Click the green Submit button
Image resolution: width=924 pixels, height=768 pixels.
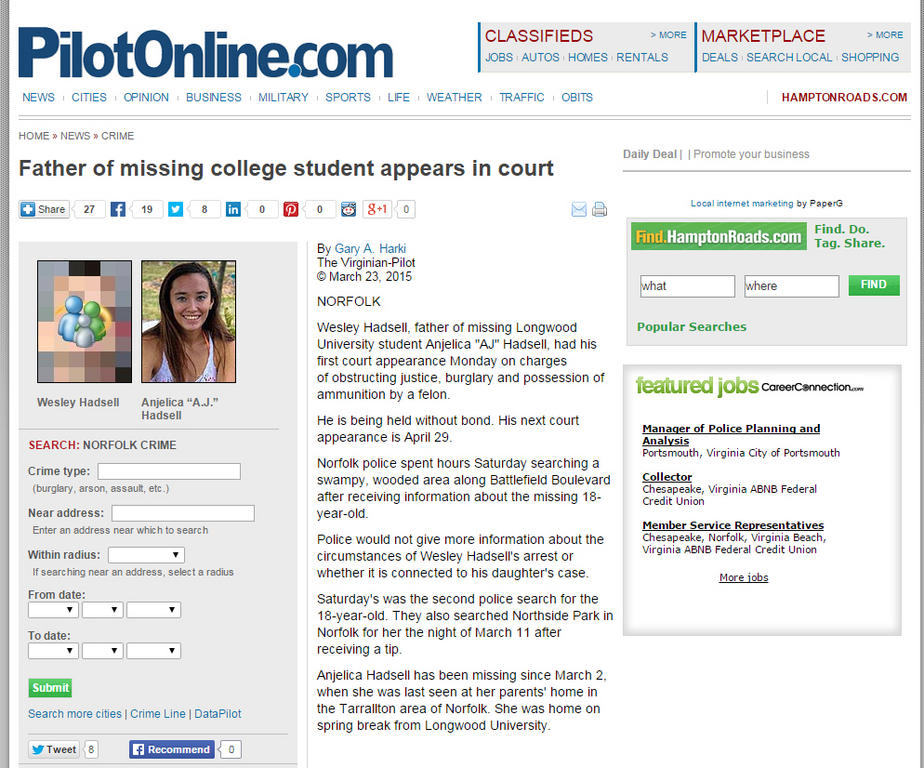[50, 688]
